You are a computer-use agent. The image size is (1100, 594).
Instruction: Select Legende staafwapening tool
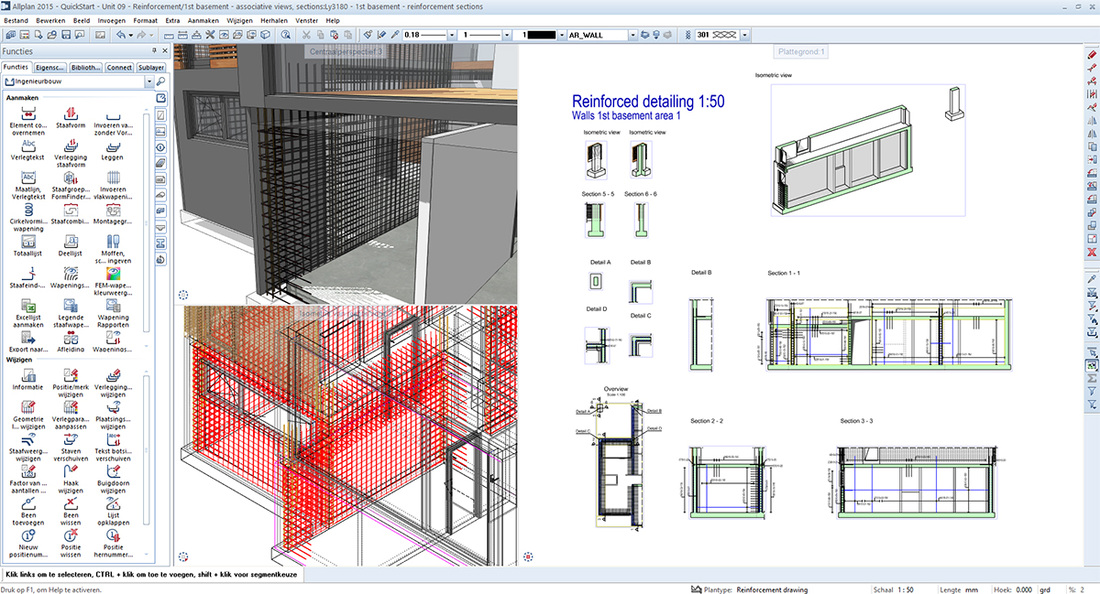coord(70,312)
